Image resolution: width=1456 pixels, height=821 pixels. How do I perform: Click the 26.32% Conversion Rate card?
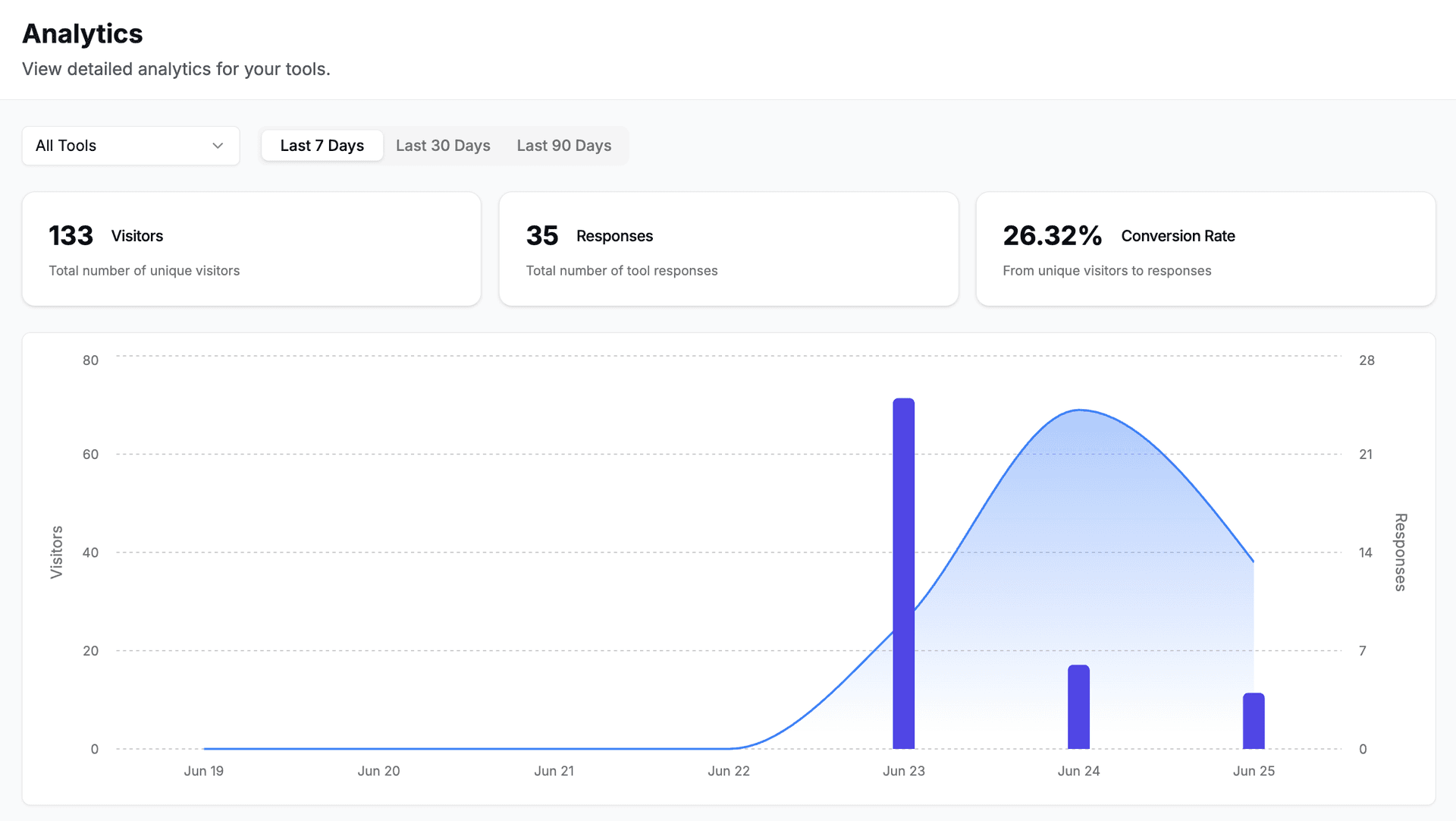click(x=1205, y=249)
